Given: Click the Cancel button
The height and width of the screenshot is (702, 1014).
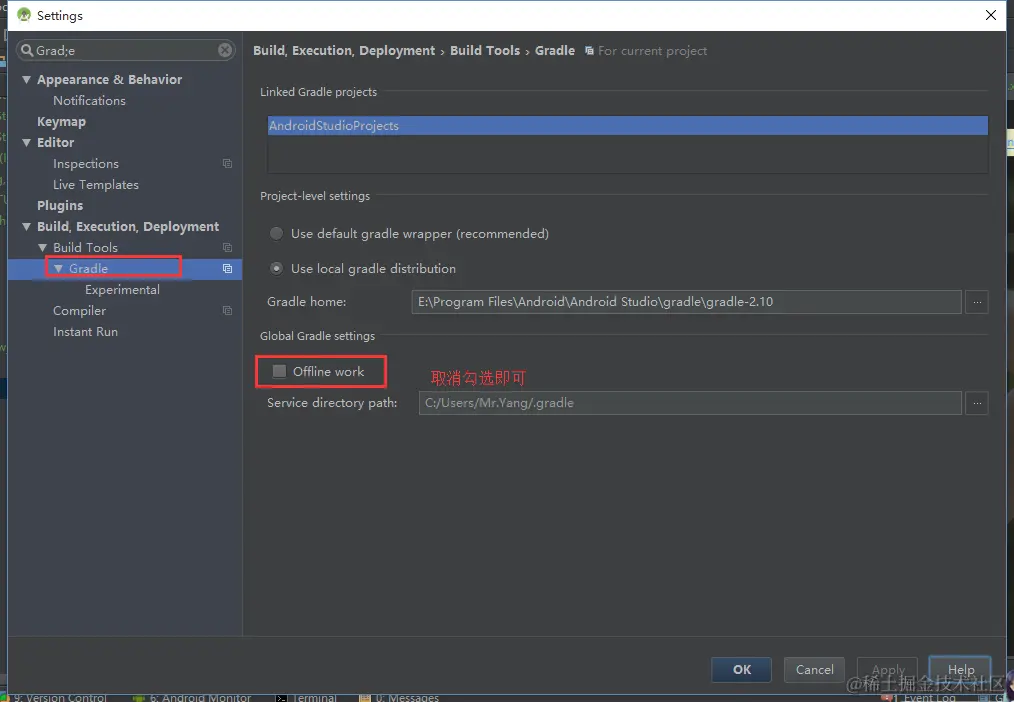Looking at the screenshot, I should (x=815, y=670).
